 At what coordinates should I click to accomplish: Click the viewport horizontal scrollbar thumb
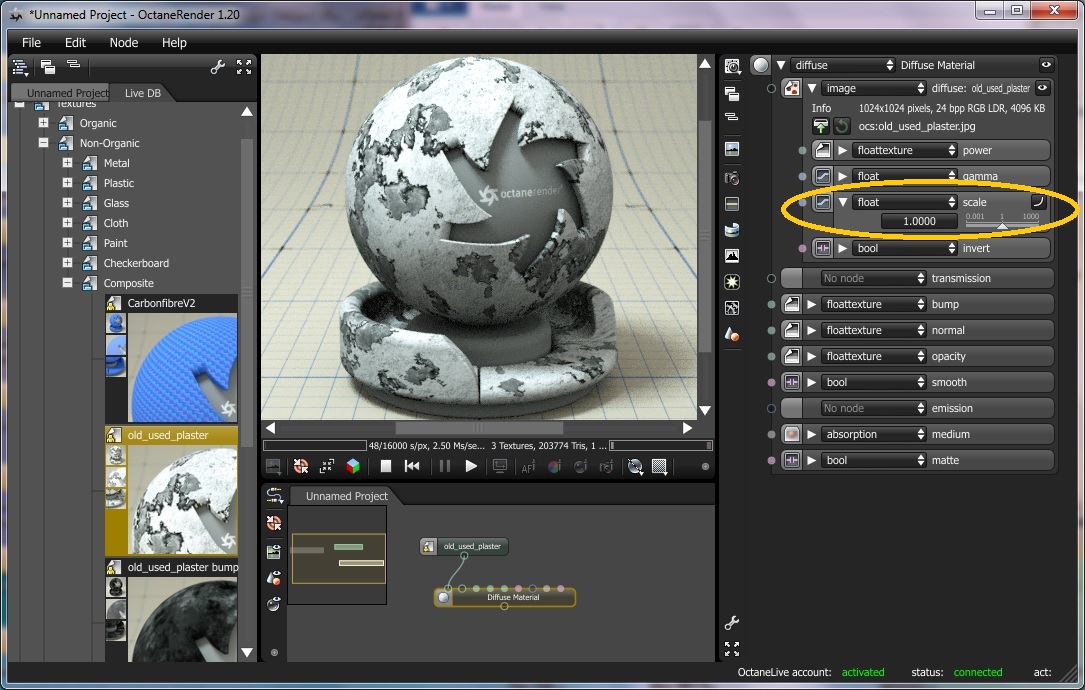click(x=479, y=428)
